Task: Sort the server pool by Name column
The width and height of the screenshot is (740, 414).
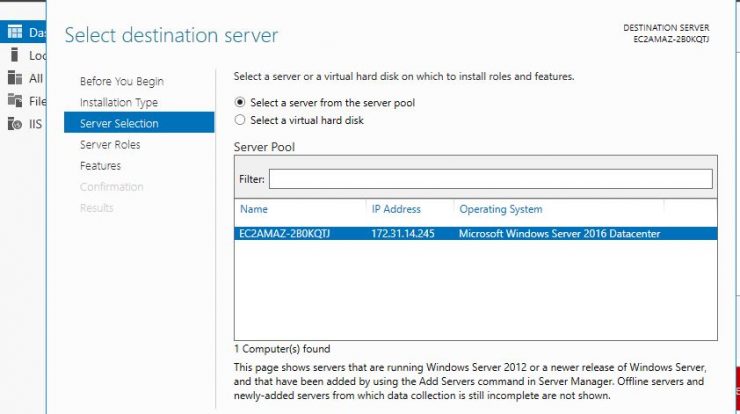Action: (x=254, y=209)
